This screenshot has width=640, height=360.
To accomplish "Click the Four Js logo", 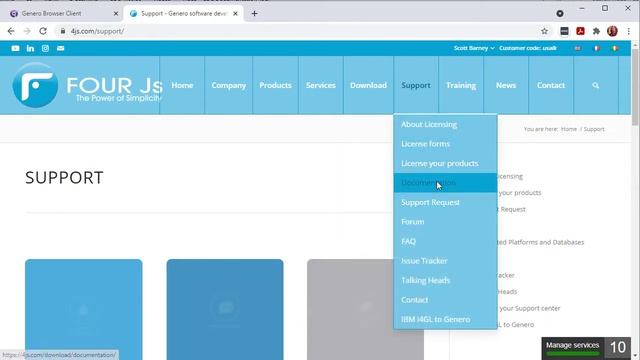I will [87, 85].
